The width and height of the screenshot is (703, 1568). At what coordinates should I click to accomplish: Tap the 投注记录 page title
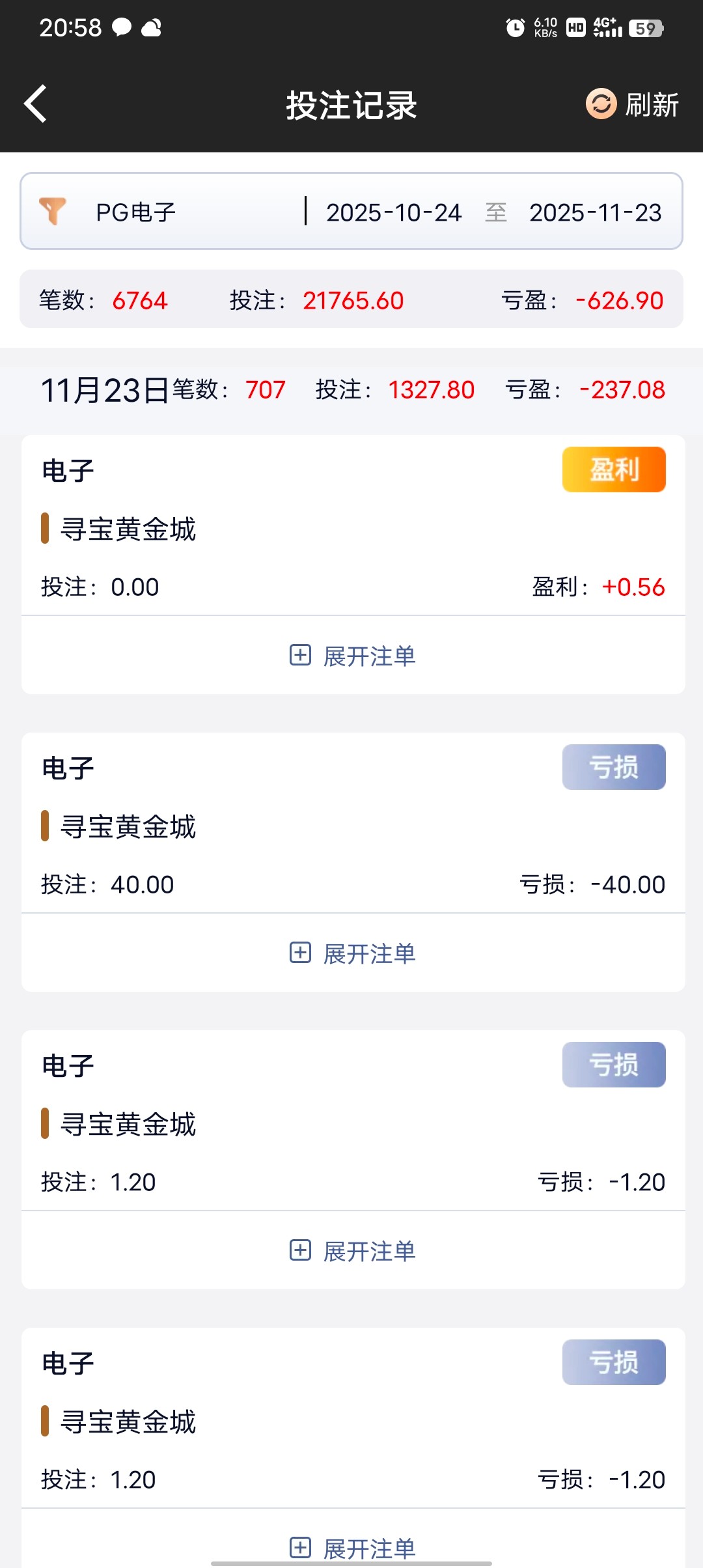(x=351, y=105)
